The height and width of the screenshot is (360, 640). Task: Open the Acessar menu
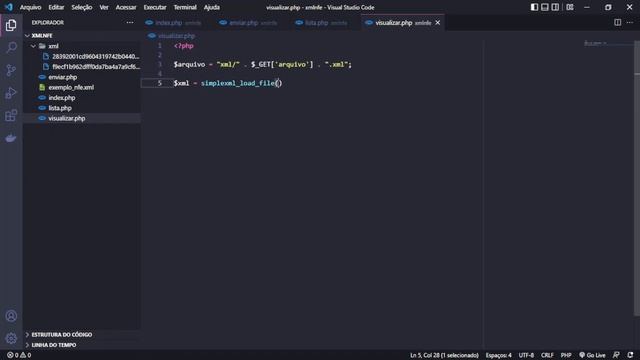(126, 7)
